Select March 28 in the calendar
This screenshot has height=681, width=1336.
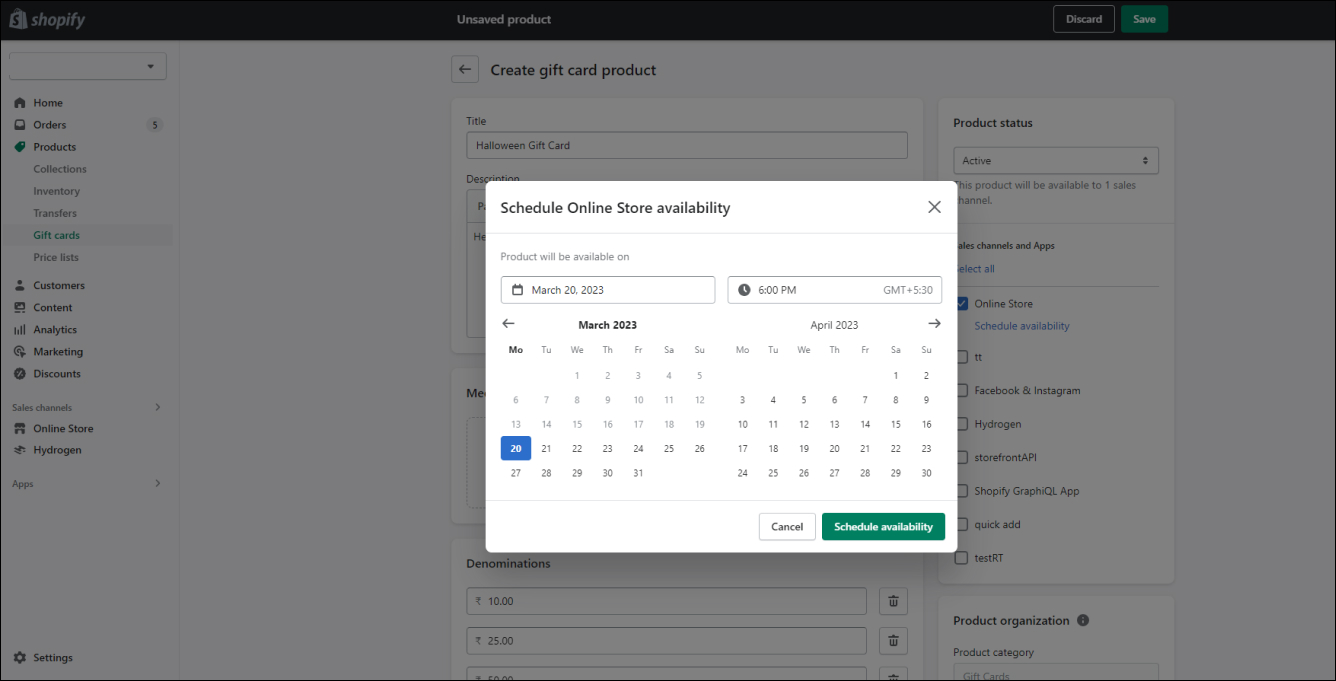(546, 473)
